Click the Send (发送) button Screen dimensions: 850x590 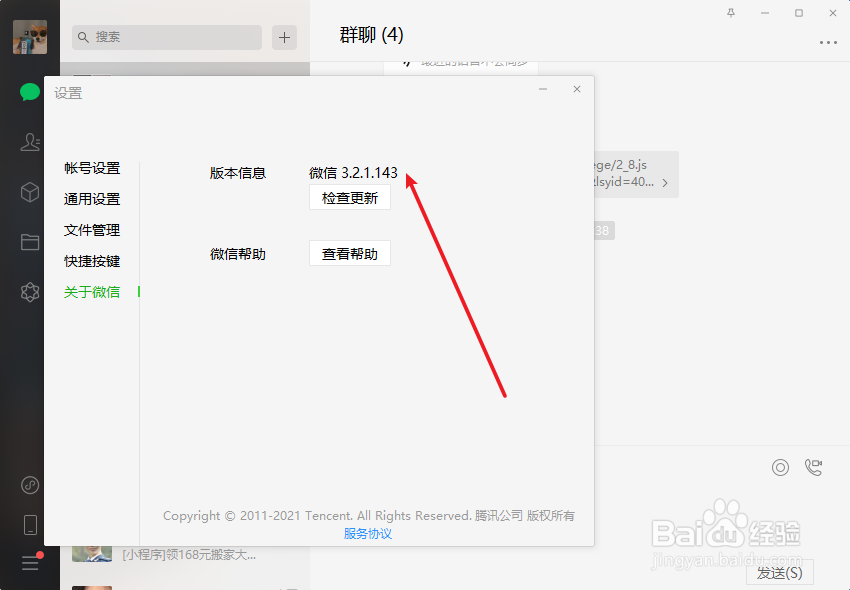coord(780,573)
